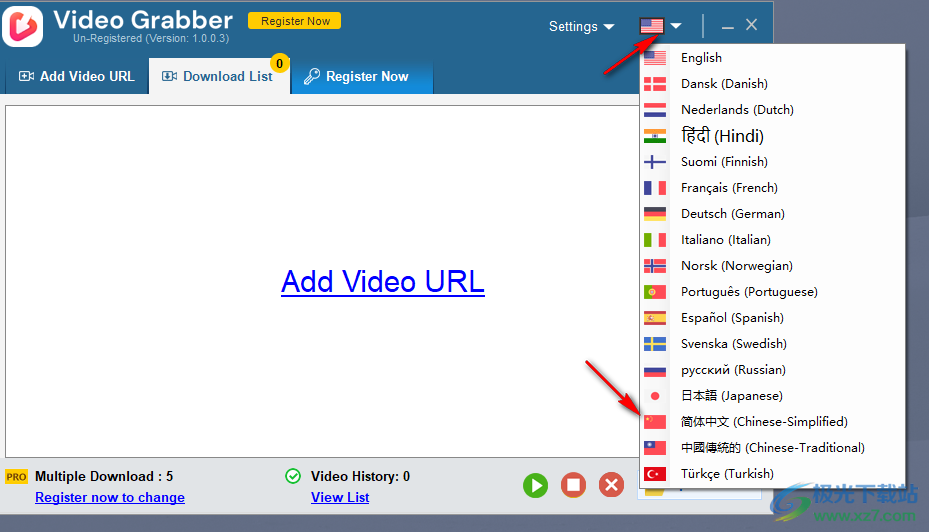
Task: Open the Settings dropdown menu
Action: 581,26
